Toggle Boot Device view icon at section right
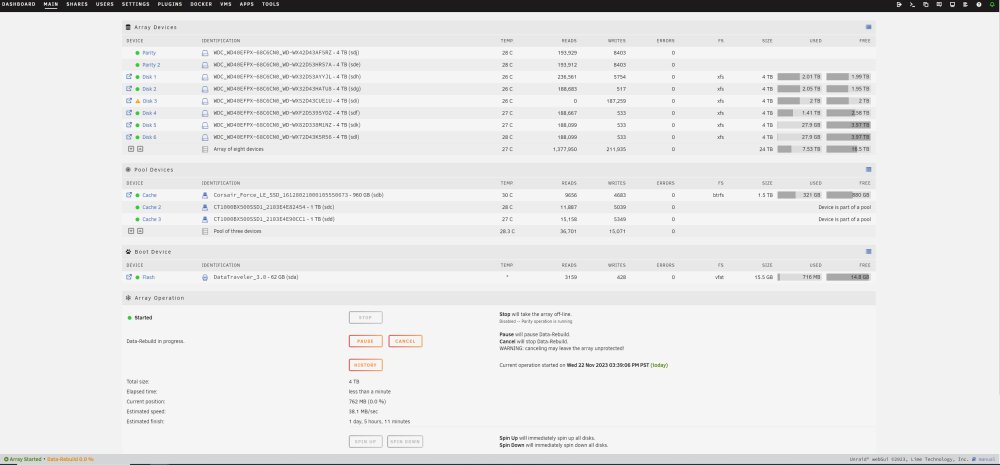The image size is (1000, 465). 869,252
